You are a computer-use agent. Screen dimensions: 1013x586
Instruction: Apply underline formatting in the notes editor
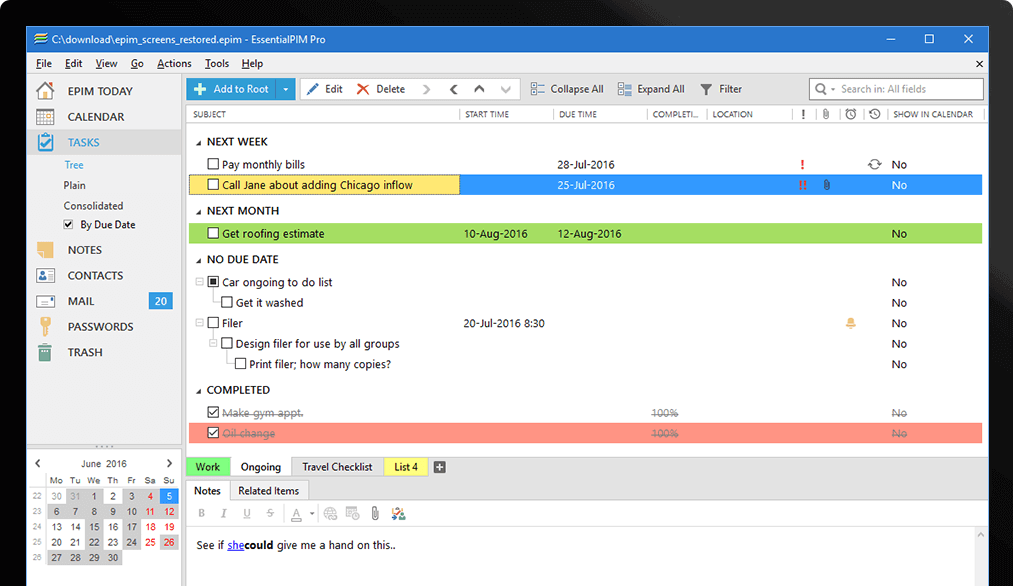click(247, 514)
